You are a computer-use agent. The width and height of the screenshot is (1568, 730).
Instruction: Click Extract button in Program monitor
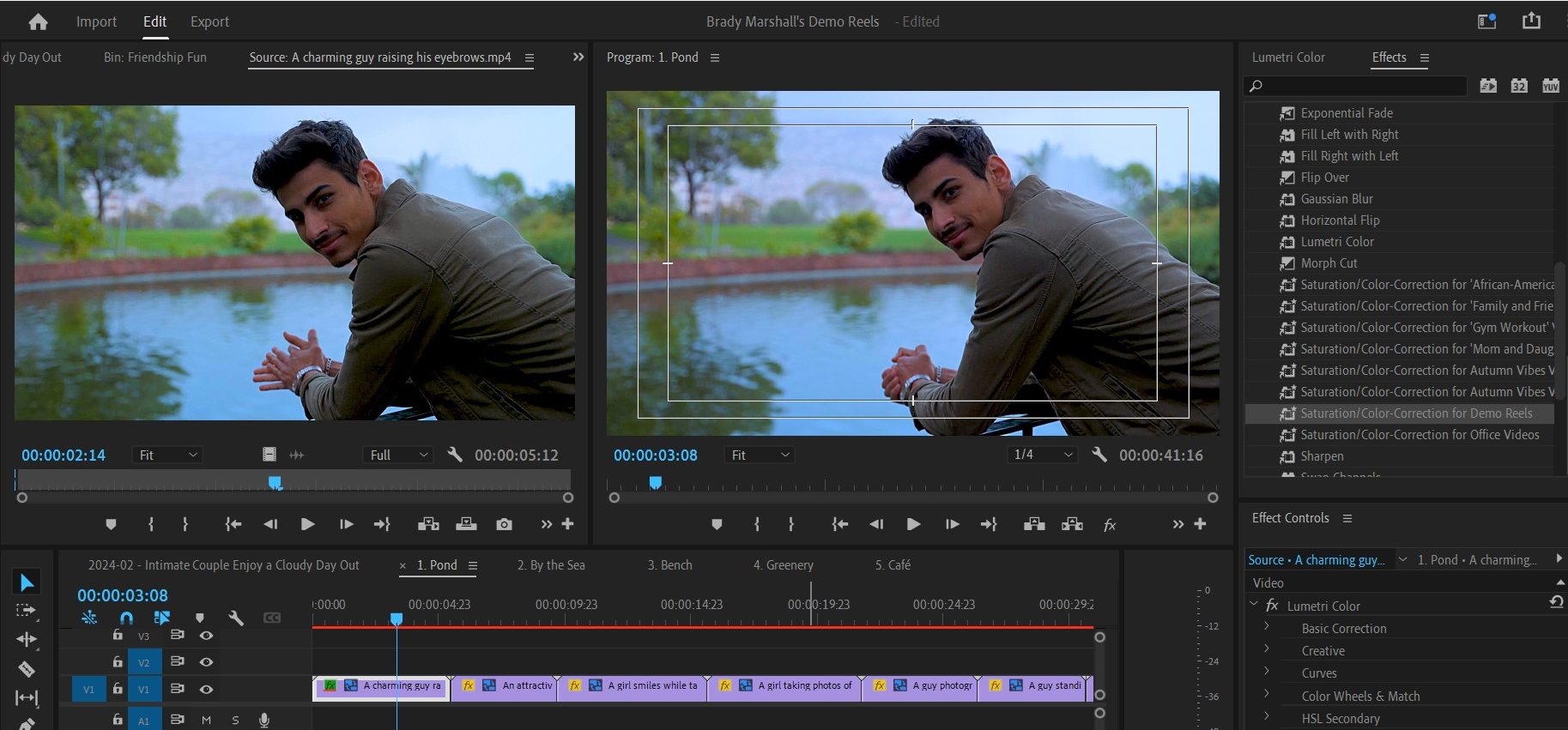coord(1072,524)
